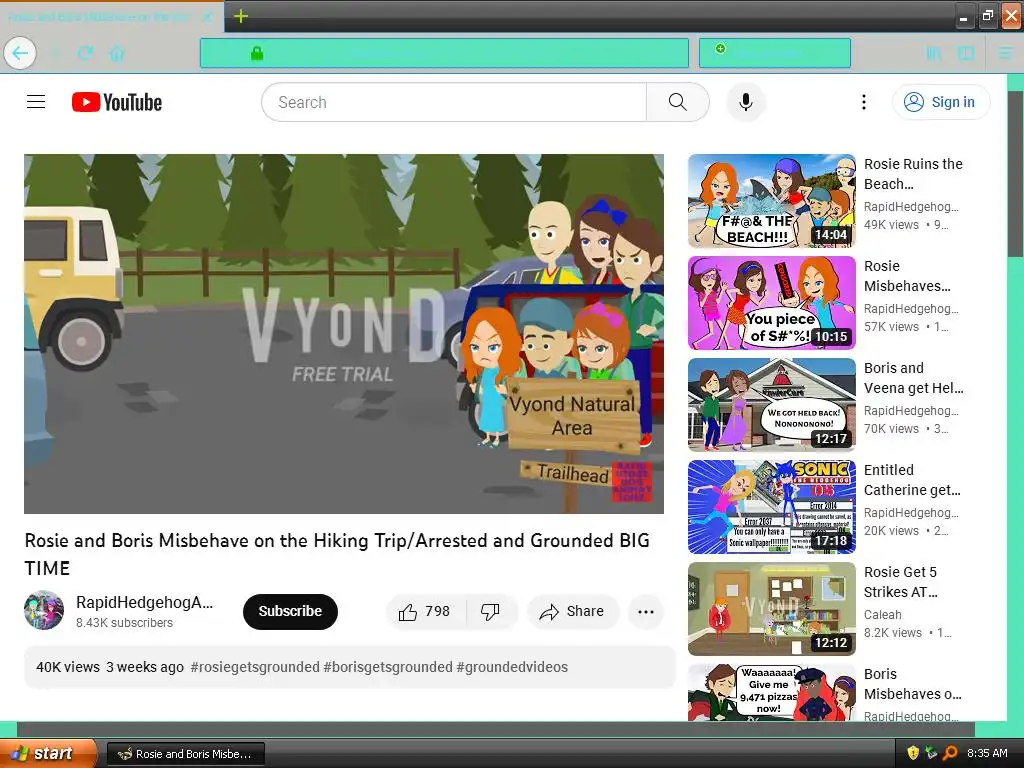Click the 8:35 AM clock
Viewport: 1024px width, 768px height.
(x=987, y=753)
